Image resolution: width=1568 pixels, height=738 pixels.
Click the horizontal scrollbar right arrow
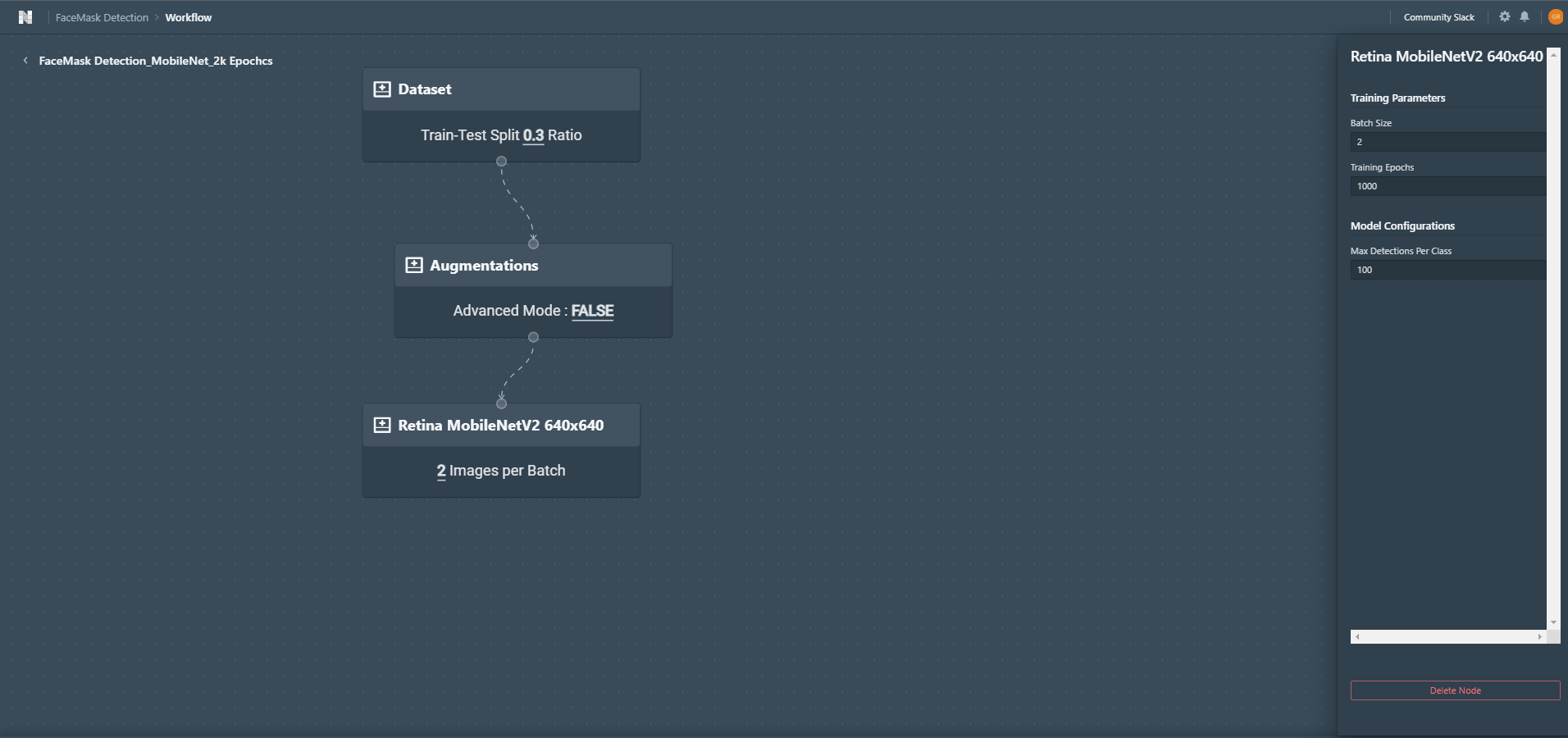[1539, 636]
